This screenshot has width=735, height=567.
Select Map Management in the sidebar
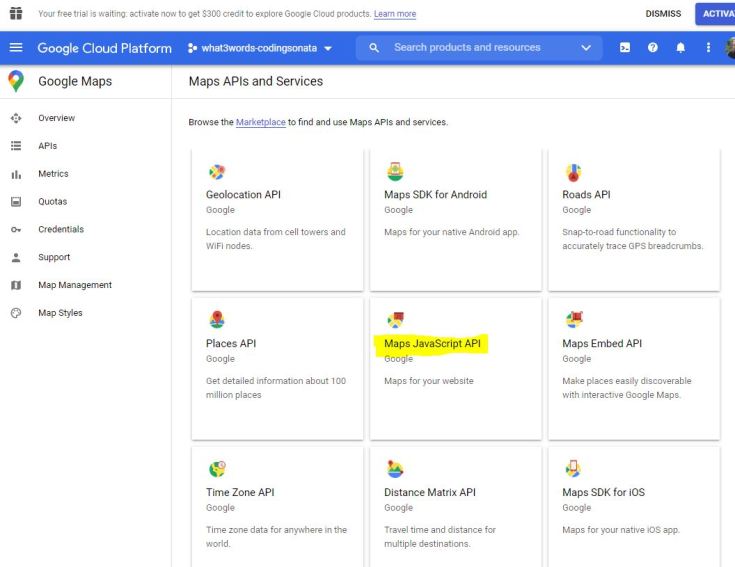tap(75, 285)
